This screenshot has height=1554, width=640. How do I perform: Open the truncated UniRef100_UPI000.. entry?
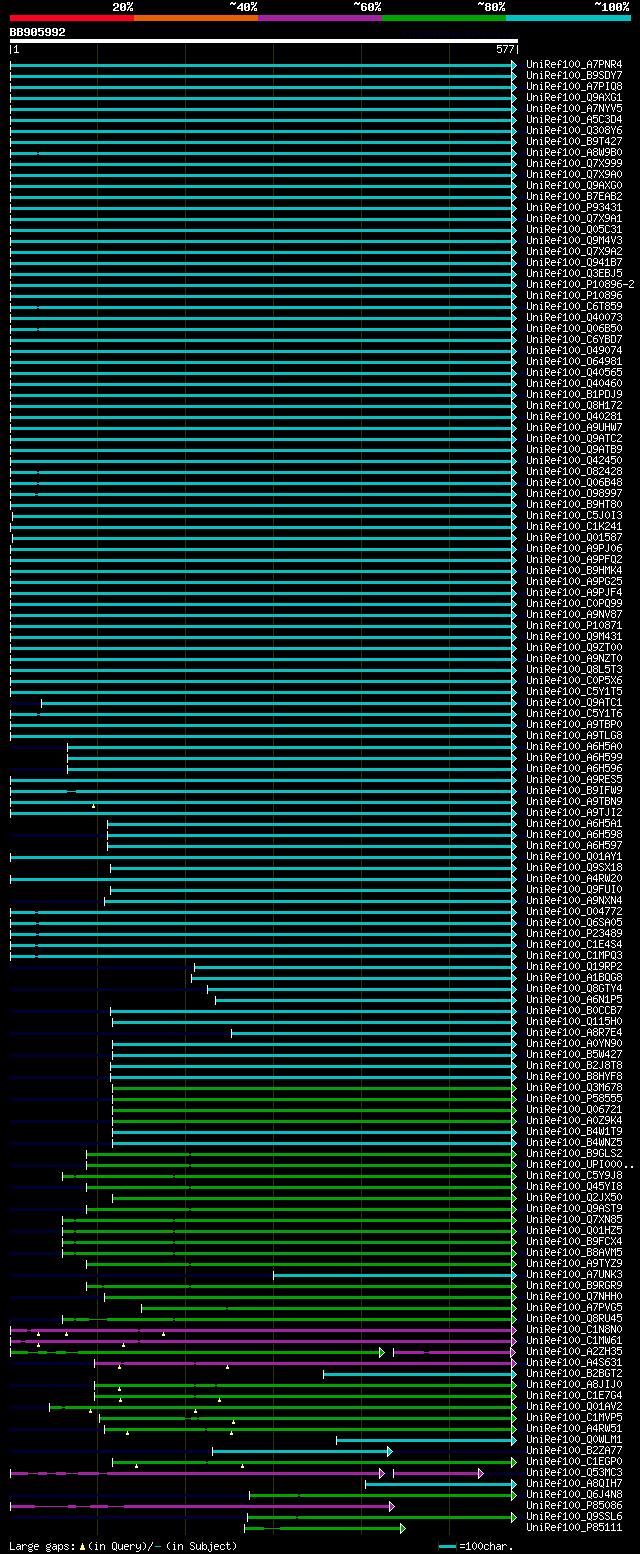580,1165
